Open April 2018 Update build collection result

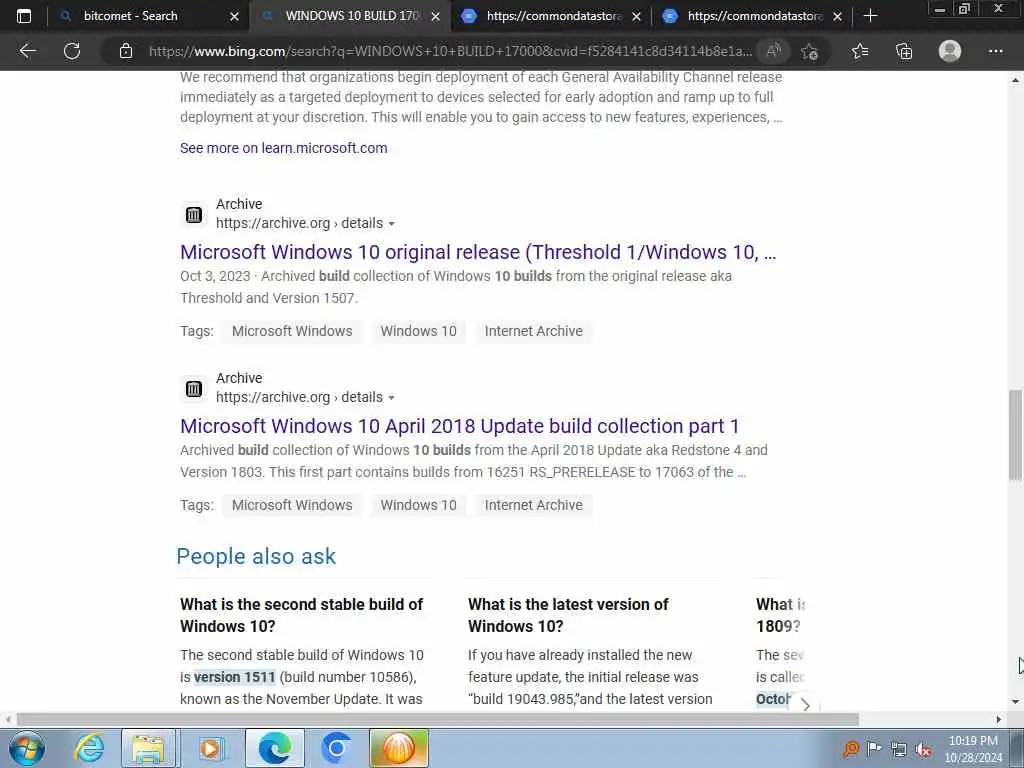460,426
